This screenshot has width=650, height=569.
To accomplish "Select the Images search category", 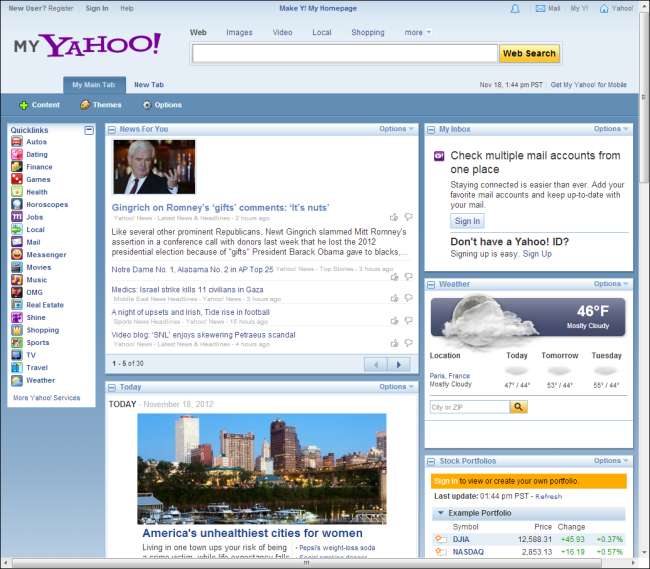I will coord(239,32).
